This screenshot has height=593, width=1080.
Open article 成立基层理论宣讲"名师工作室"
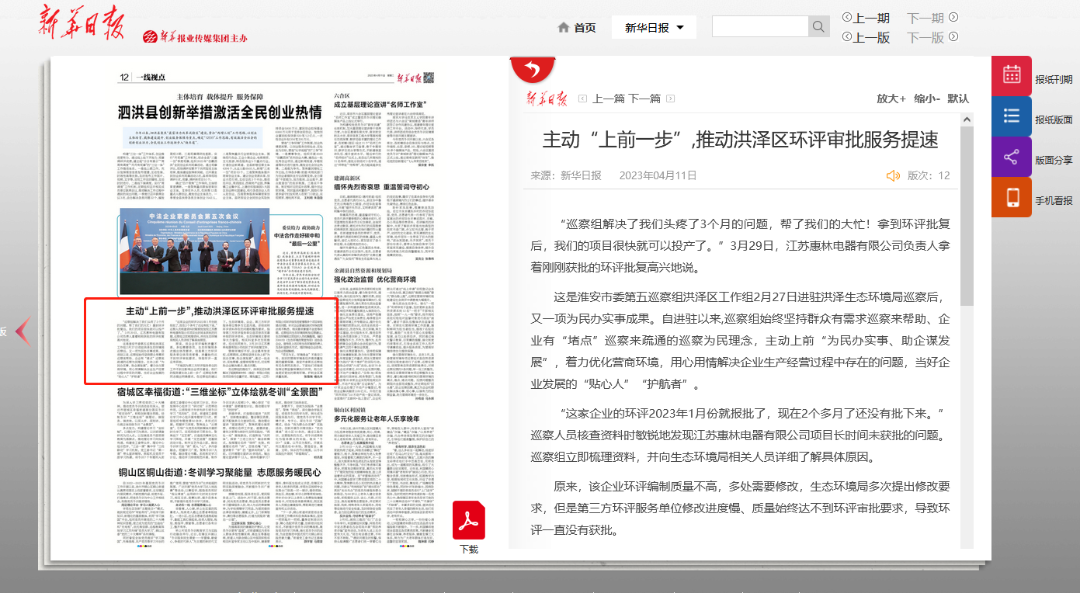pos(380,105)
